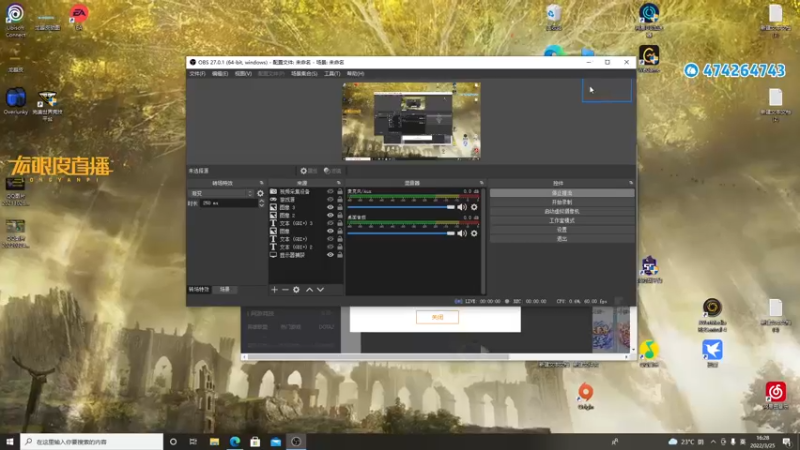Open the 帮助(H) menu
This screenshot has width=800, height=450.
(356, 73)
